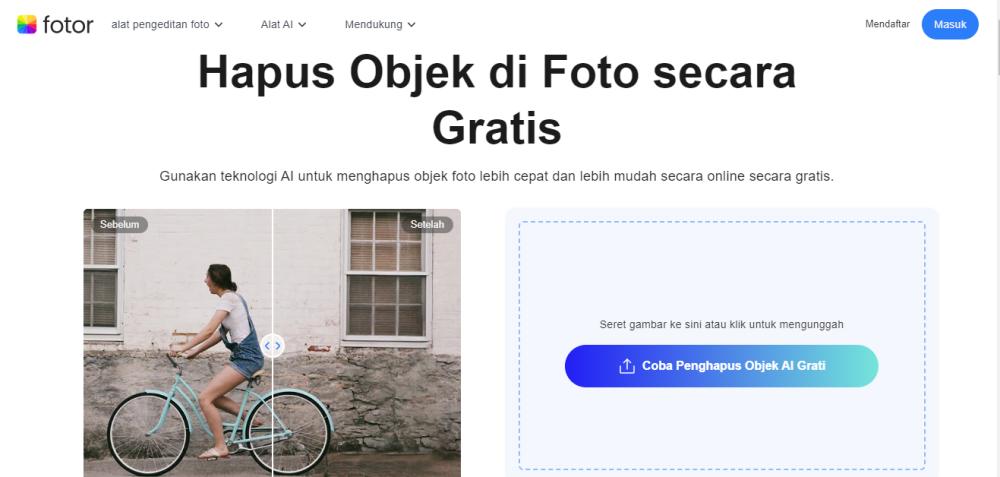Click the 'Sebelum' label on the photo

[x=119, y=224]
